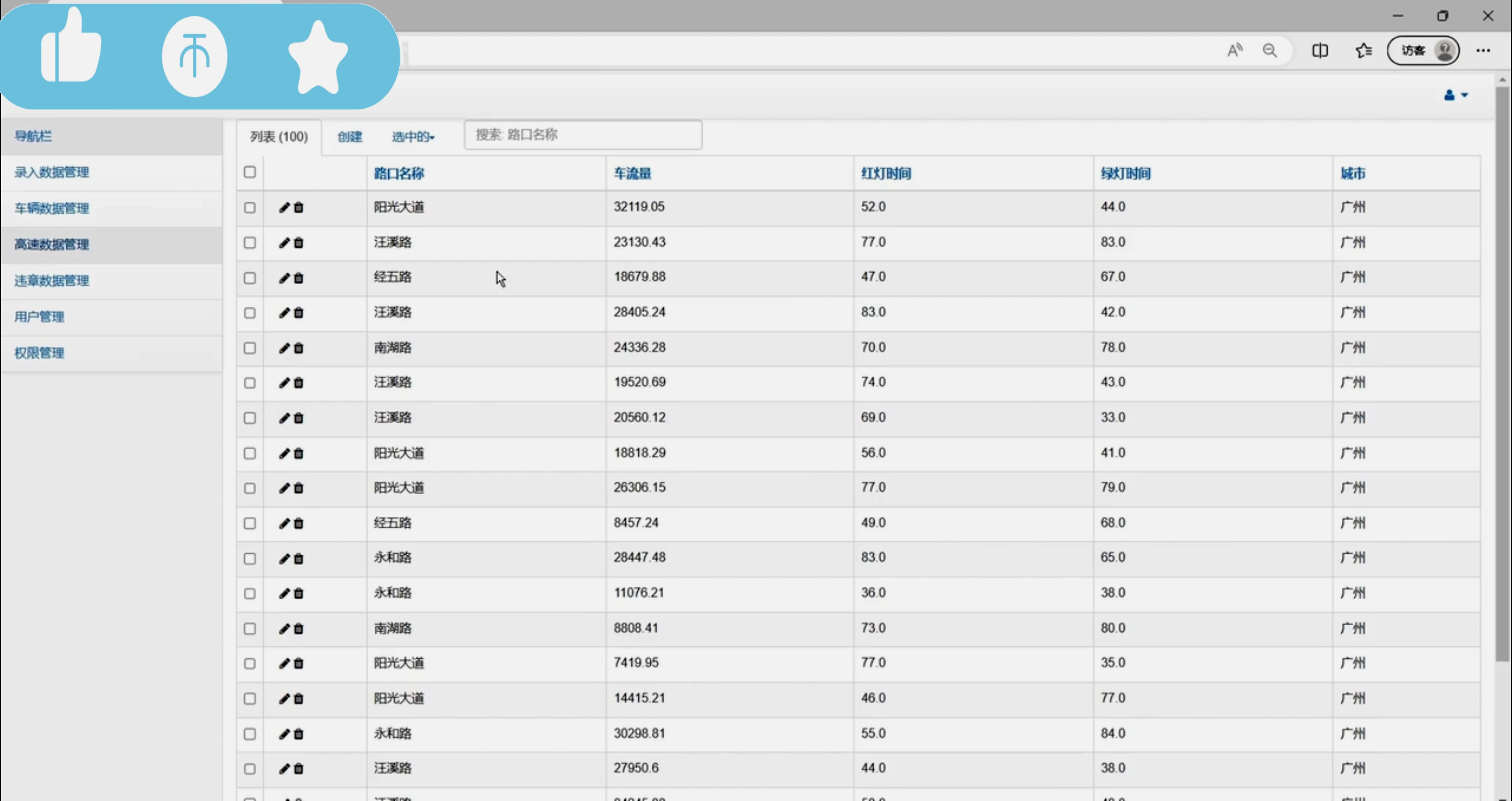Delete the row with traffic 30298.81

(299, 734)
